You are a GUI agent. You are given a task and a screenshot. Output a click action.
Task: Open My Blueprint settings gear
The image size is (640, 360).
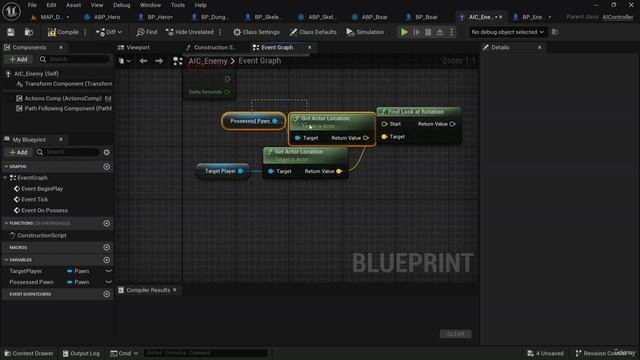pyautogui.click(x=107, y=152)
